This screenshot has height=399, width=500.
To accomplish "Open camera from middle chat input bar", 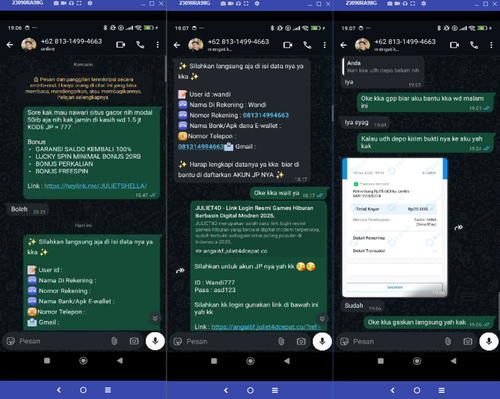I will [301, 341].
